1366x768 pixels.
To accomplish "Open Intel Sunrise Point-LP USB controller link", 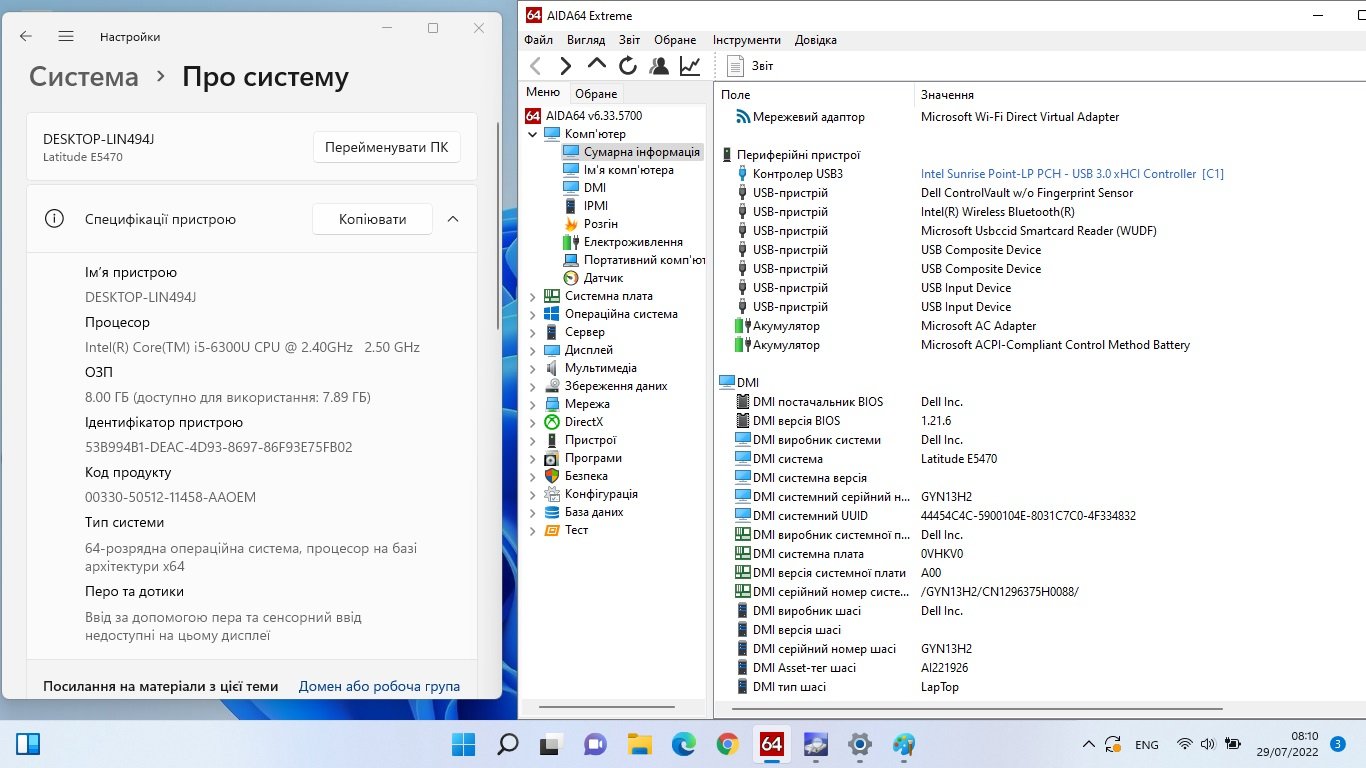I will (x=1072, y=174).
